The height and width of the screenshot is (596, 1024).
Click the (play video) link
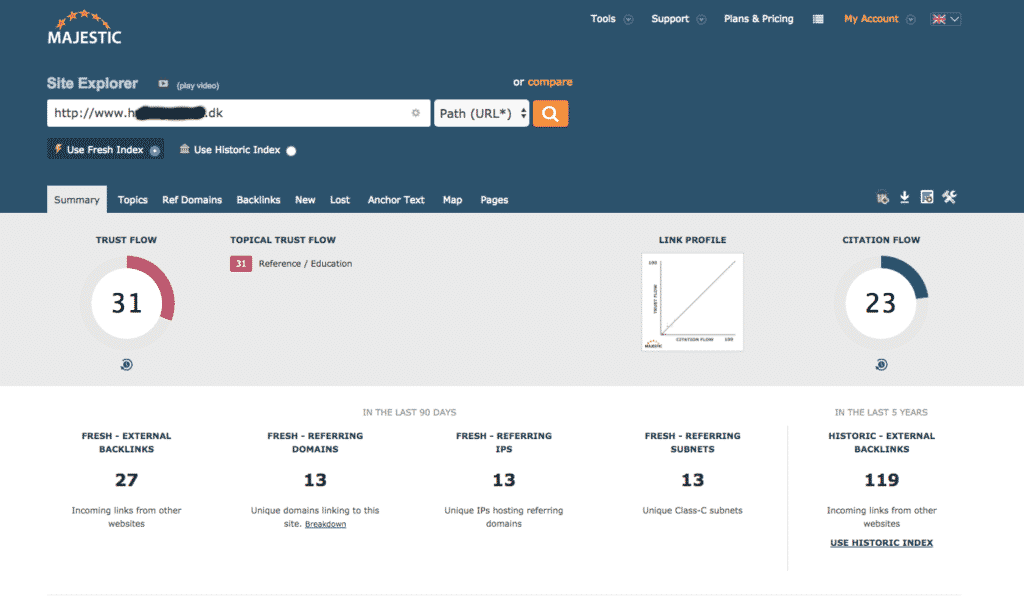coord(198,86)
